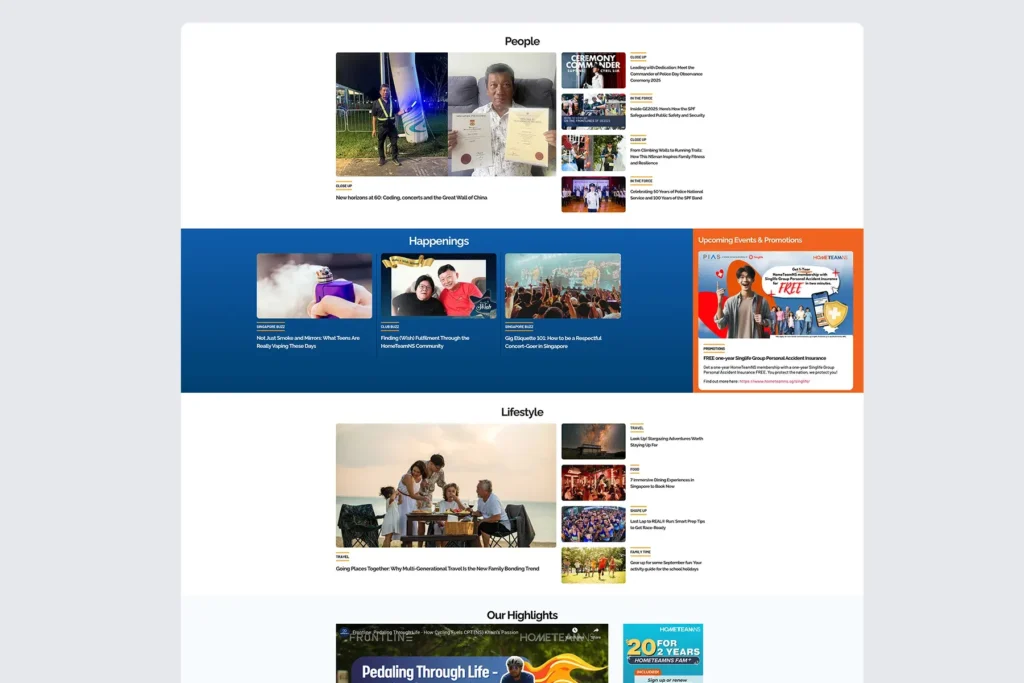This screenshot has height=683, width=1024.
Task: Click 'Finding (Wish) Fulfilment' article headline
Action: point(425,342)
